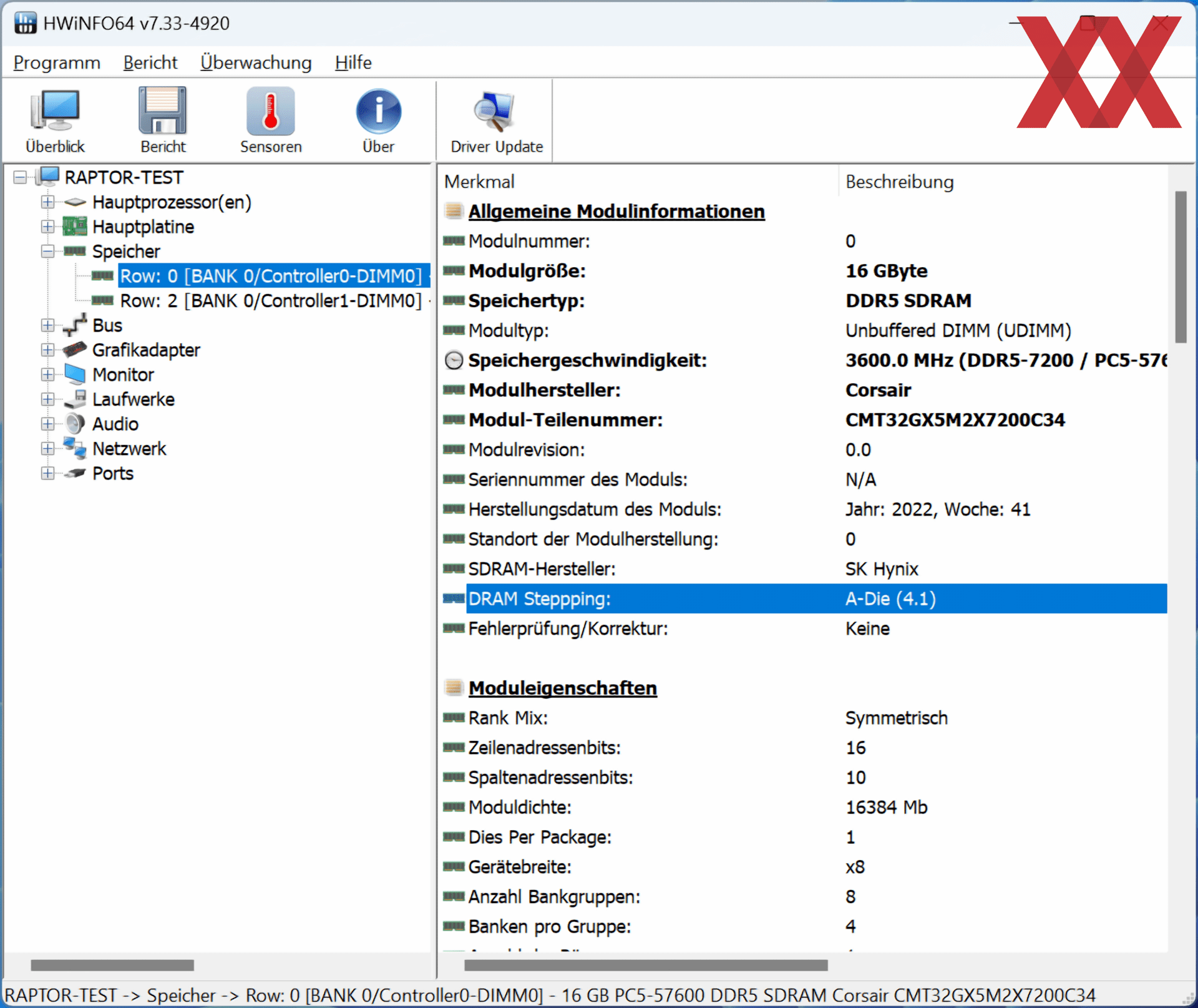Click the Modulhersteller Corsair row
This screenshot has width=1198, height=1008.
[805, 390]
